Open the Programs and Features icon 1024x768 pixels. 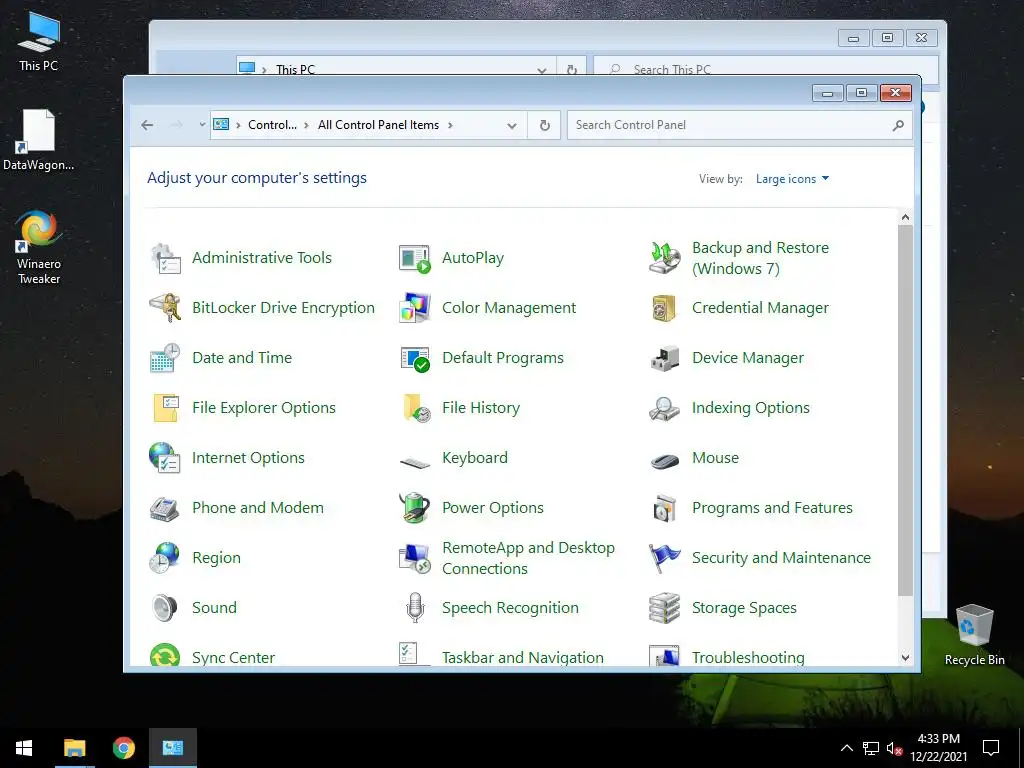coord(665,508)
